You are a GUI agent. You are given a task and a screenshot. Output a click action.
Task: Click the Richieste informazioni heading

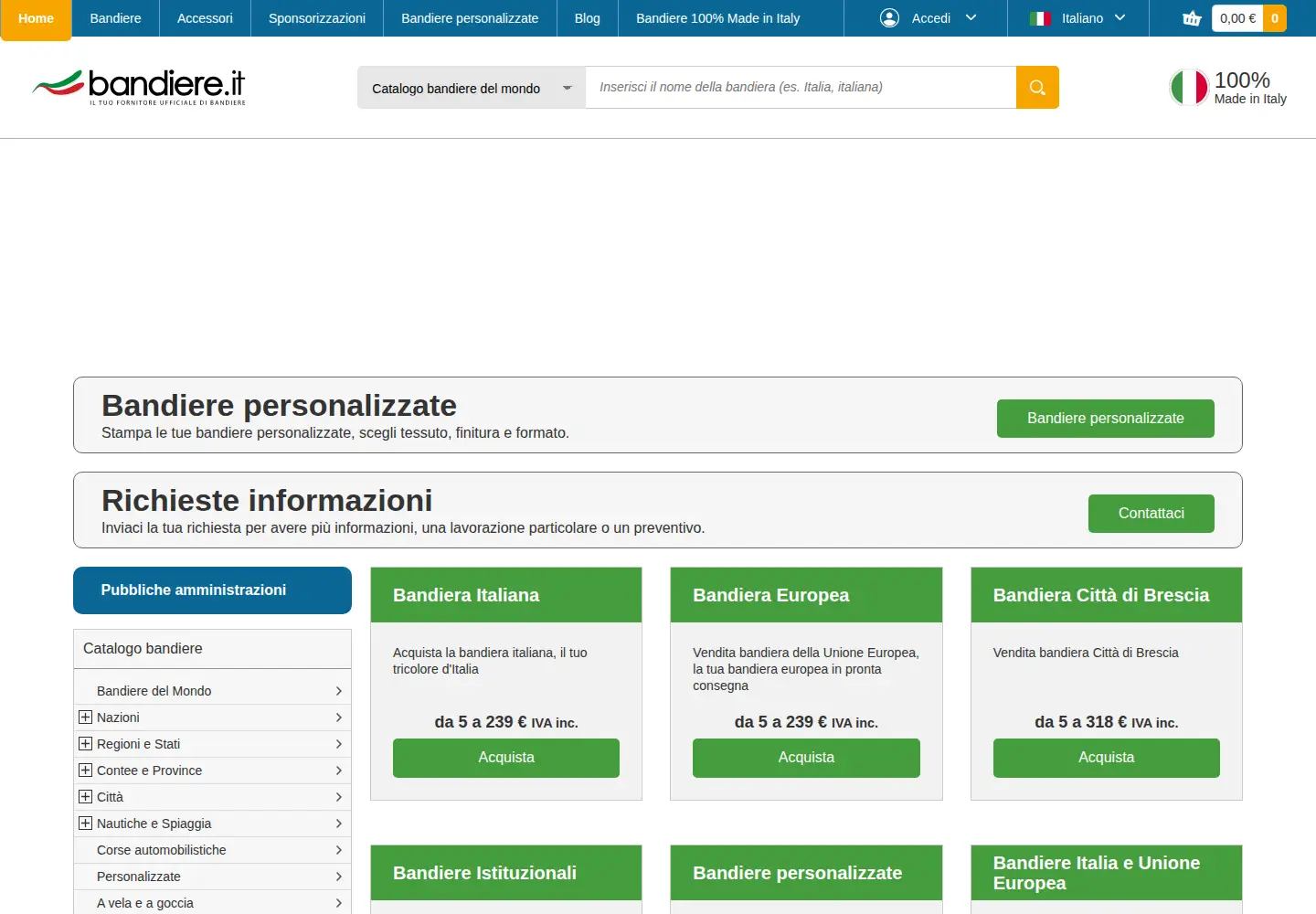point(267,501)
